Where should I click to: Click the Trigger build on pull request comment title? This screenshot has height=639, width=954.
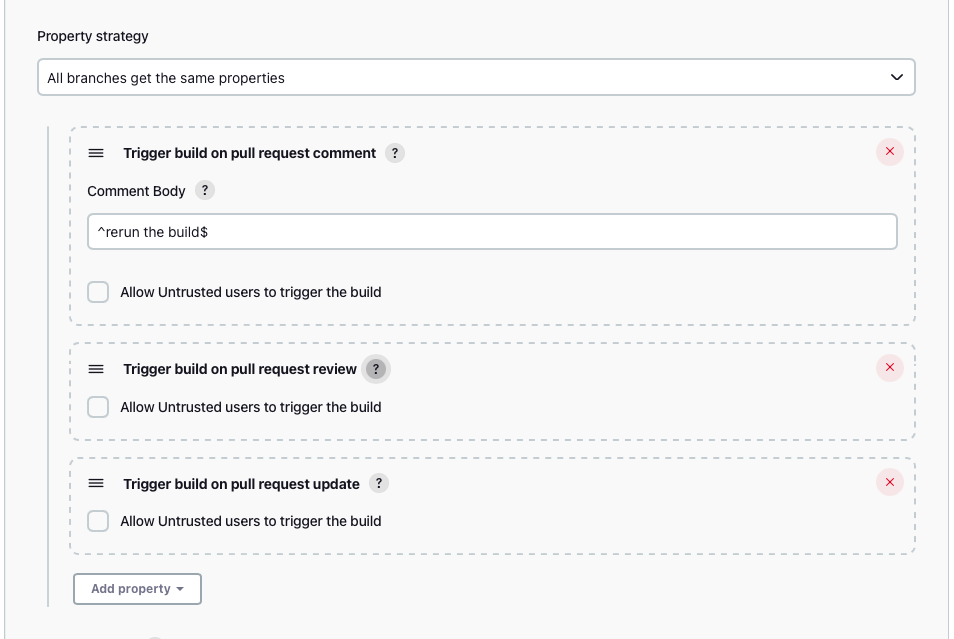[x=249, y=153]
